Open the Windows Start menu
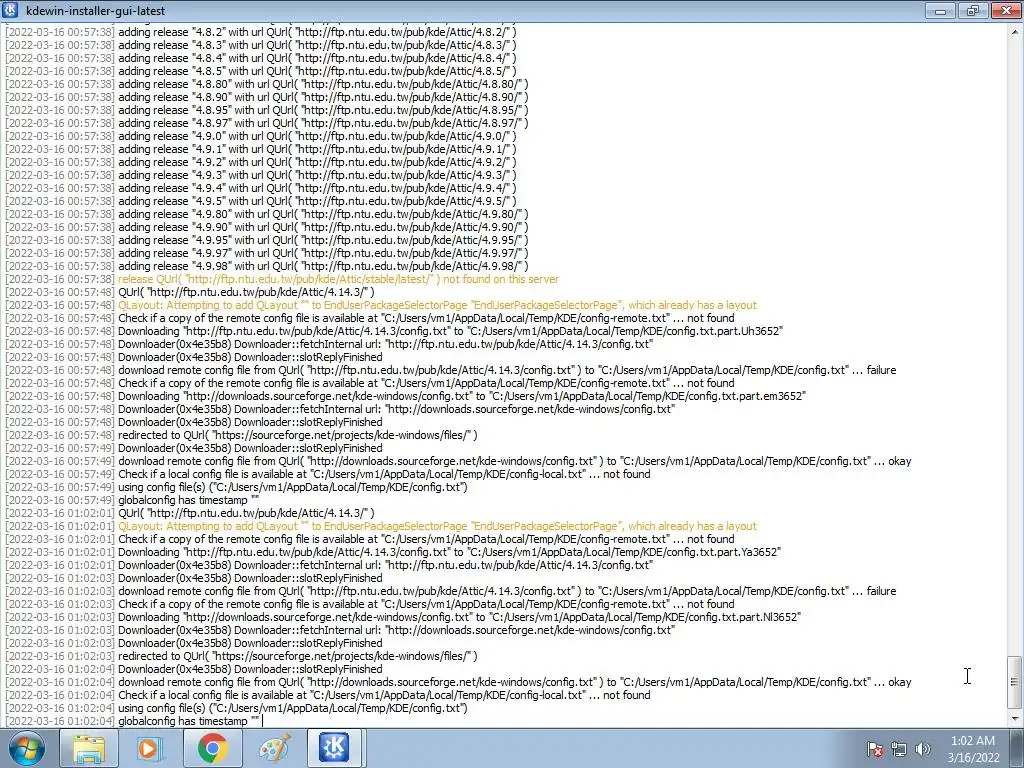Viewport: 1024px width, 768px height. click(27, 748)
